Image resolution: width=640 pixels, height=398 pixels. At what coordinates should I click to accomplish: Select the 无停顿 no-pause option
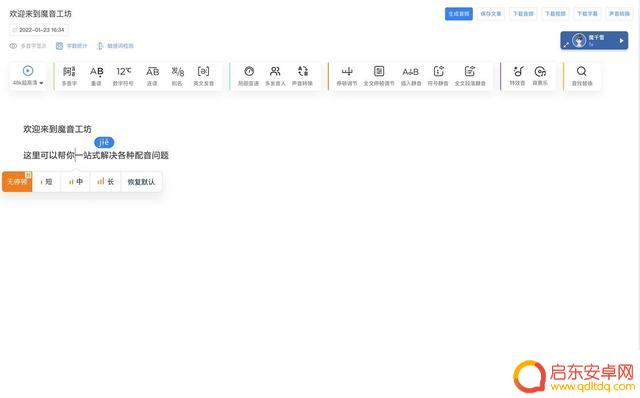pyautogui.click(x=17, y=182)
